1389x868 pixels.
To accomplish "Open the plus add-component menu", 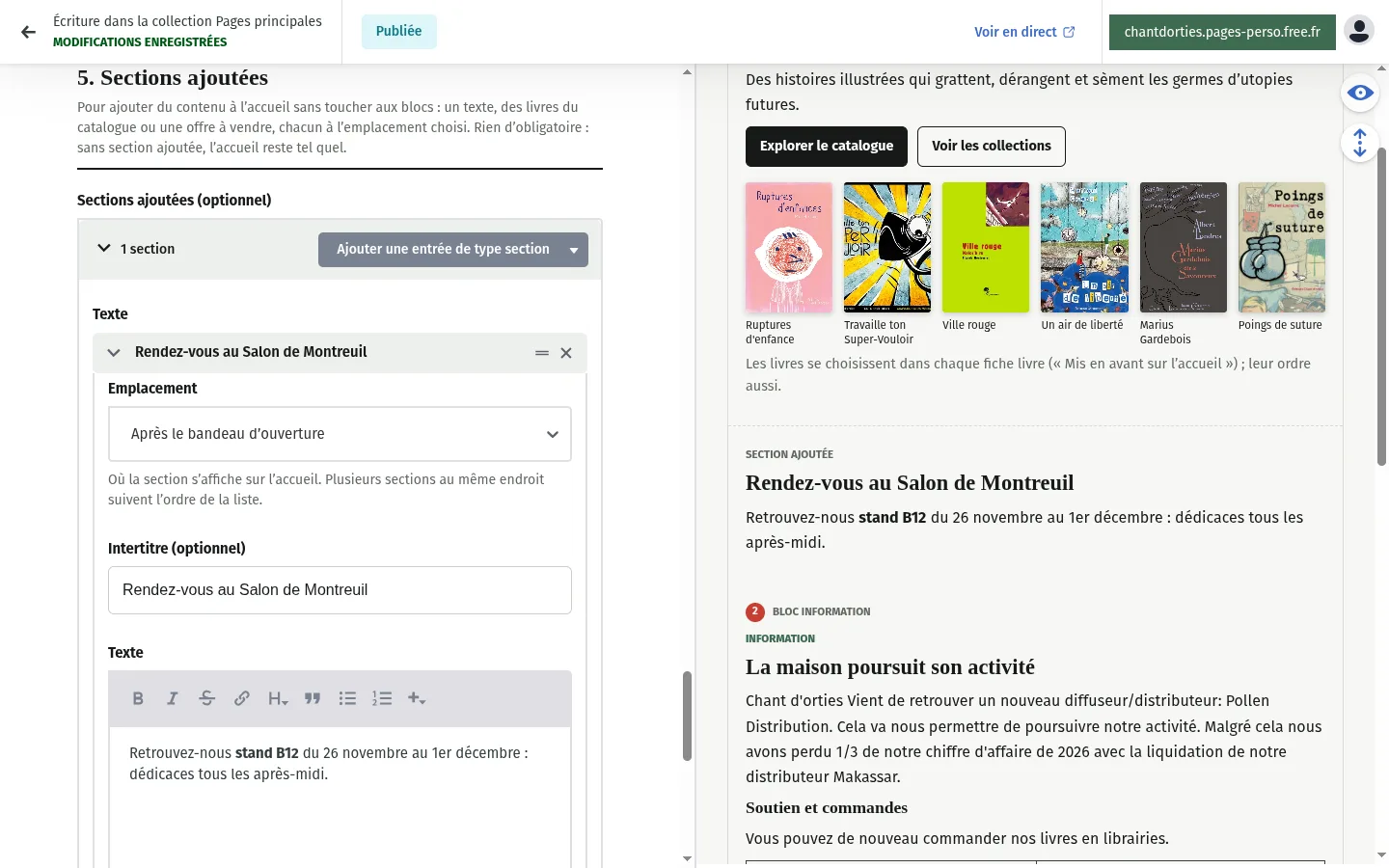I will [417, 698].
